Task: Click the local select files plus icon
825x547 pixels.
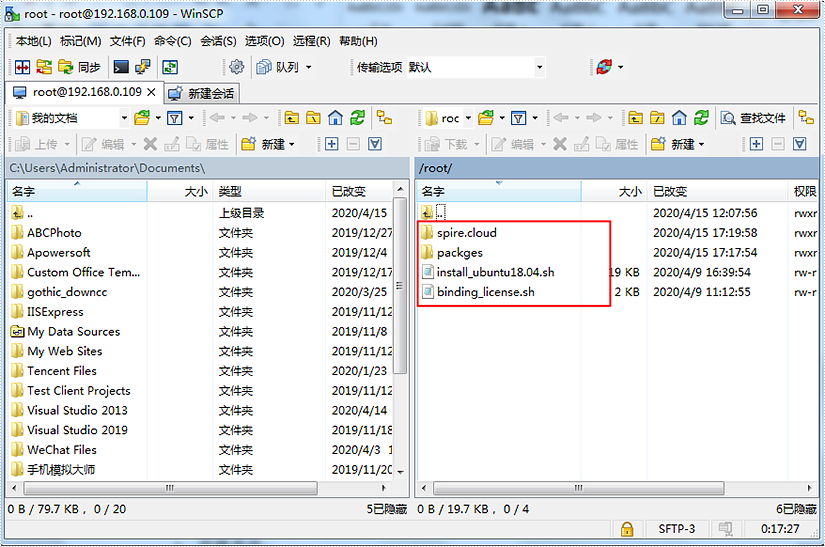Action: tap(331, 144)
